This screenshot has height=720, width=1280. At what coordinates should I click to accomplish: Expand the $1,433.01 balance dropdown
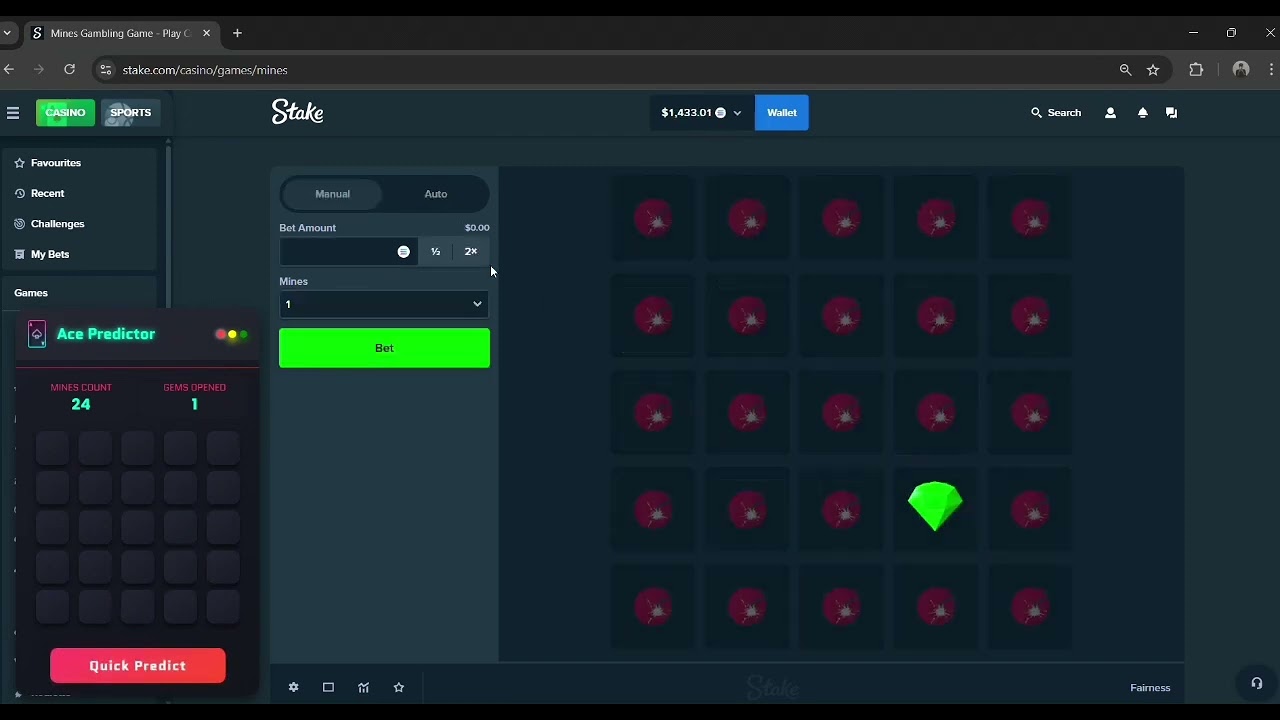[701, 113]
